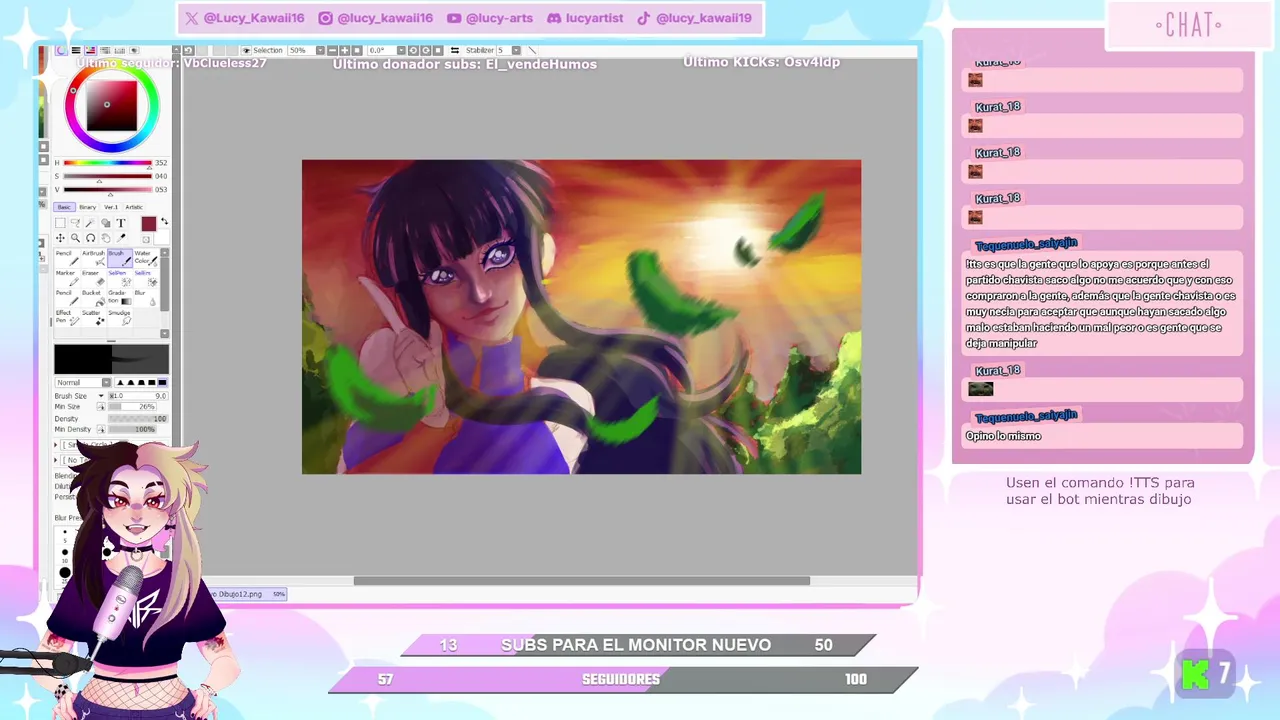Select the AirBrush tool

pos(94,258)
